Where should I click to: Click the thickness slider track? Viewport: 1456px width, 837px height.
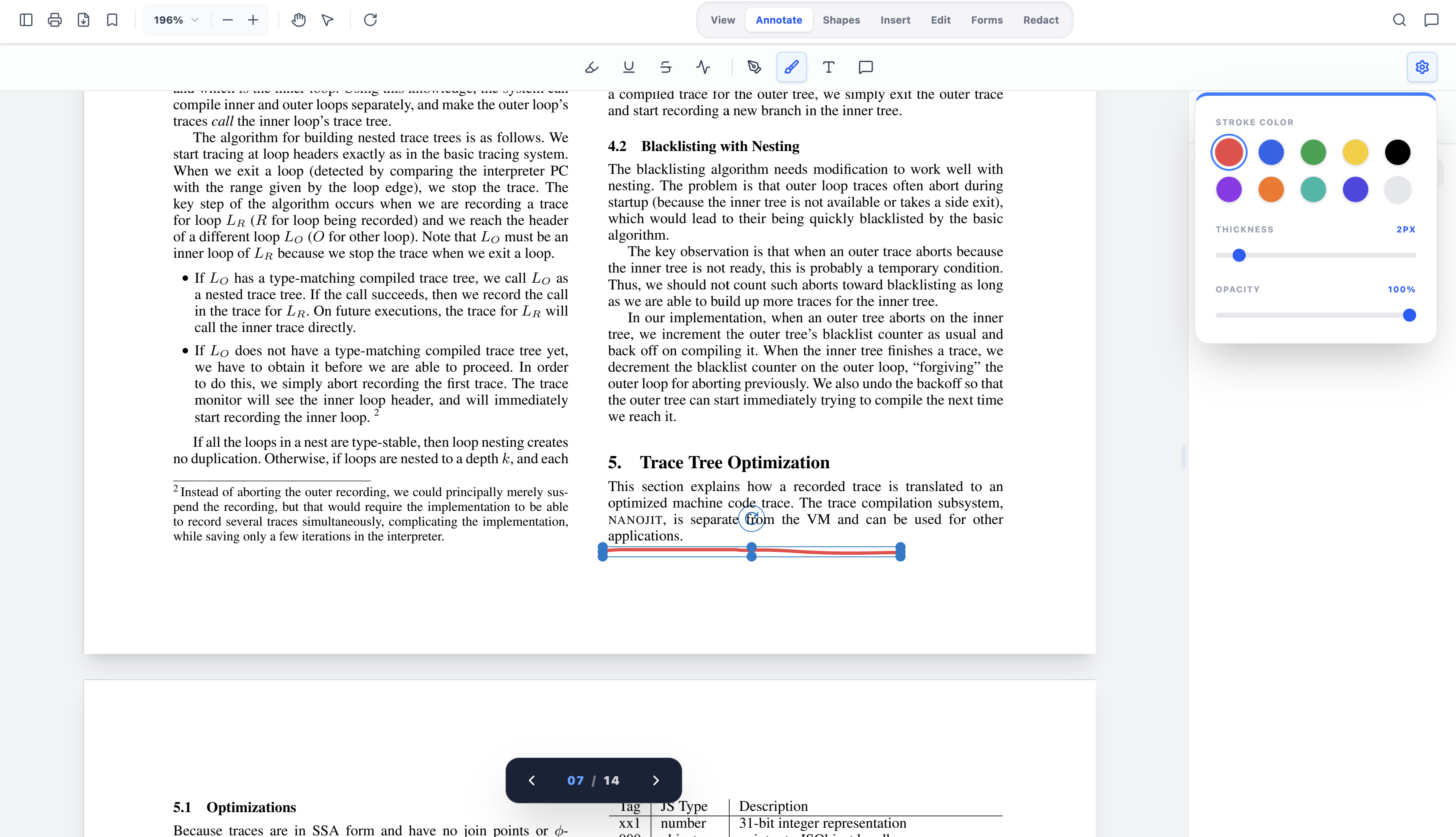pyautogui.click(x=1315, y=255)
